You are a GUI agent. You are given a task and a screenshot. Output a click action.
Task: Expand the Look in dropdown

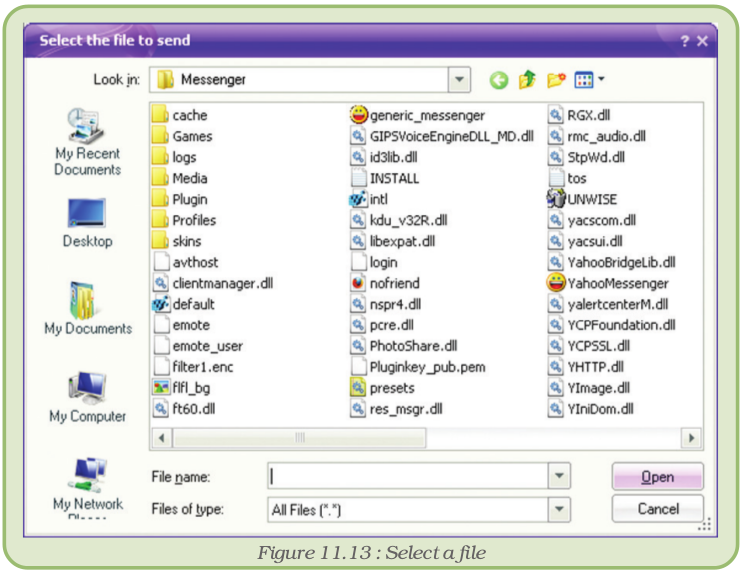[x=459, y=80]
